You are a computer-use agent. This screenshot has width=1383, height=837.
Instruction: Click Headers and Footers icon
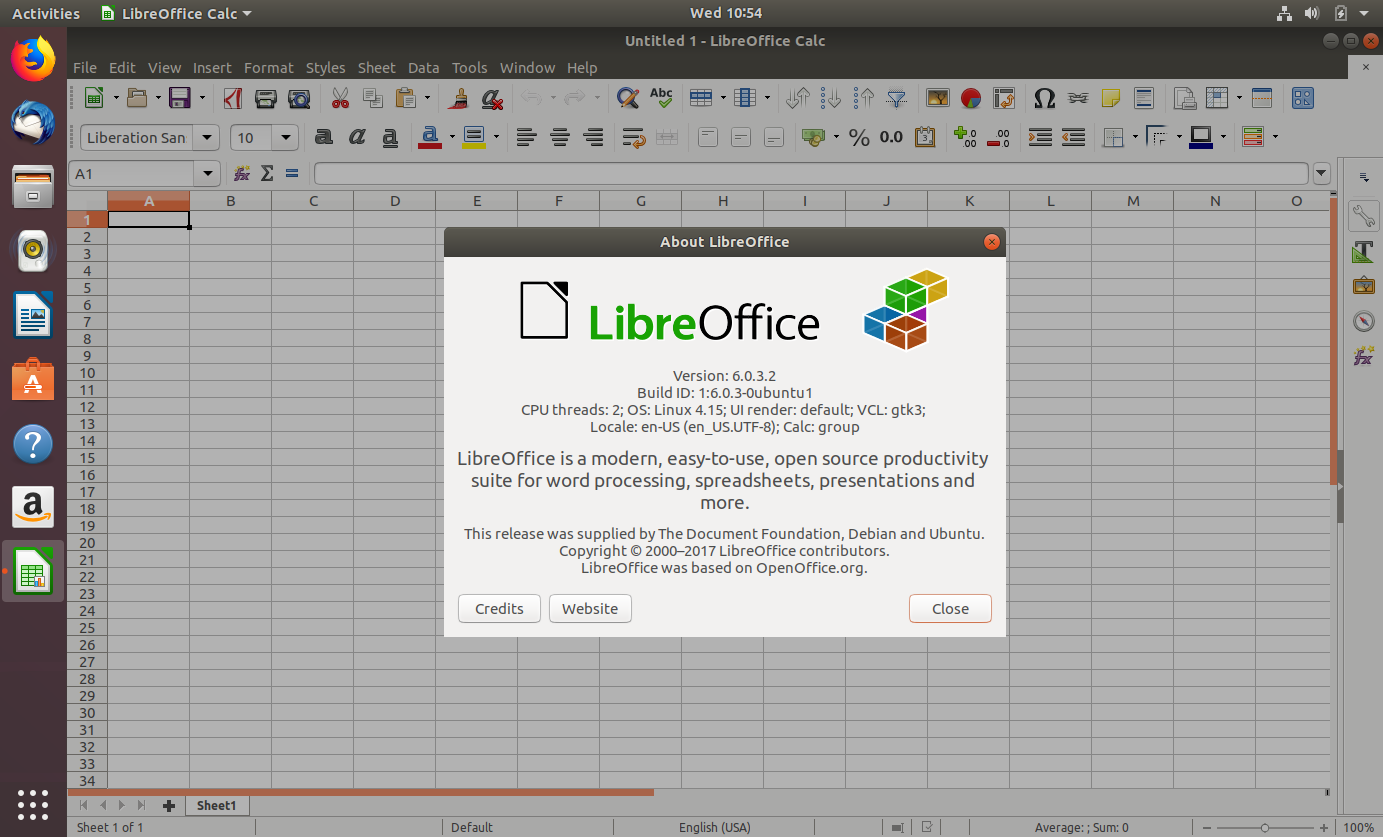1143,98
